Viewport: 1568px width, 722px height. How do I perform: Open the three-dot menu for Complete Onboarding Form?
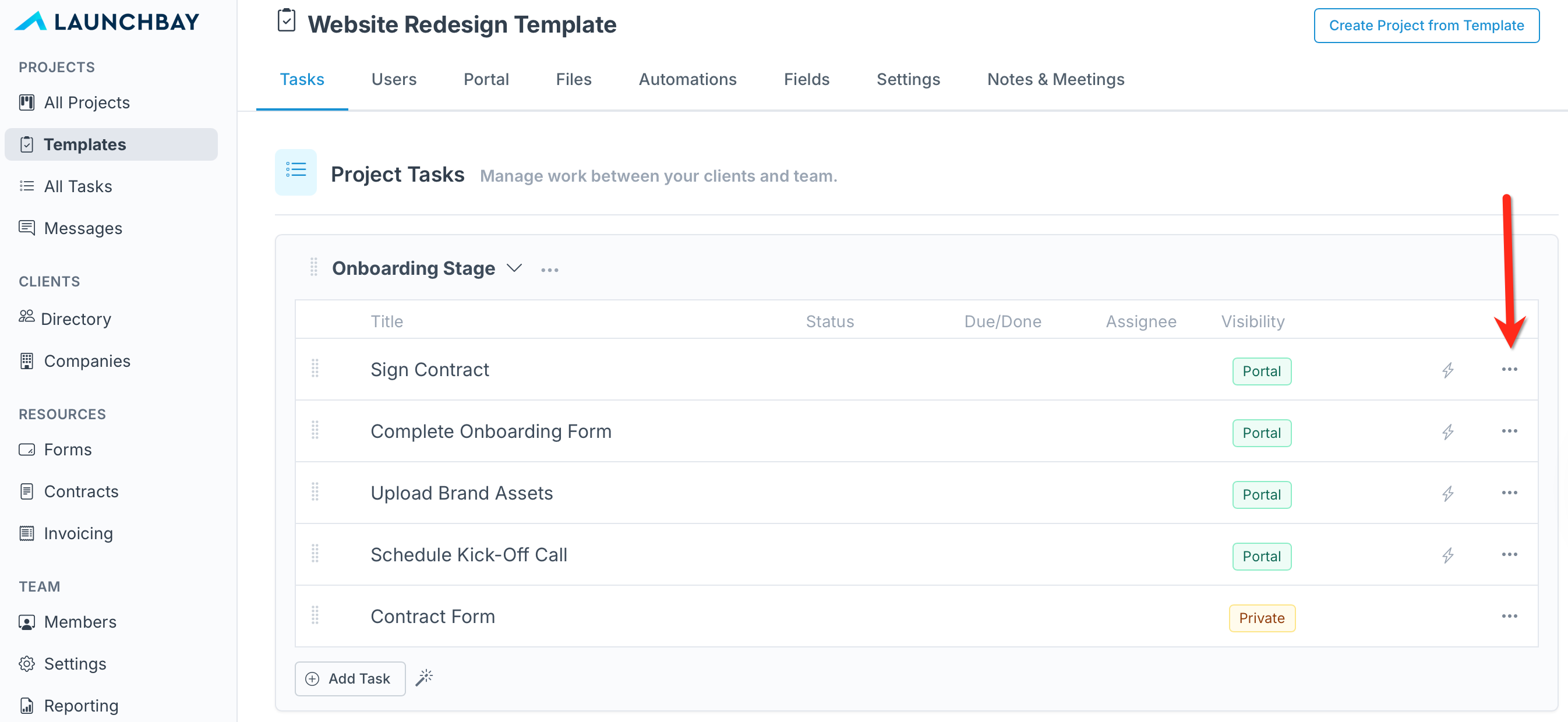point(1509,431)
